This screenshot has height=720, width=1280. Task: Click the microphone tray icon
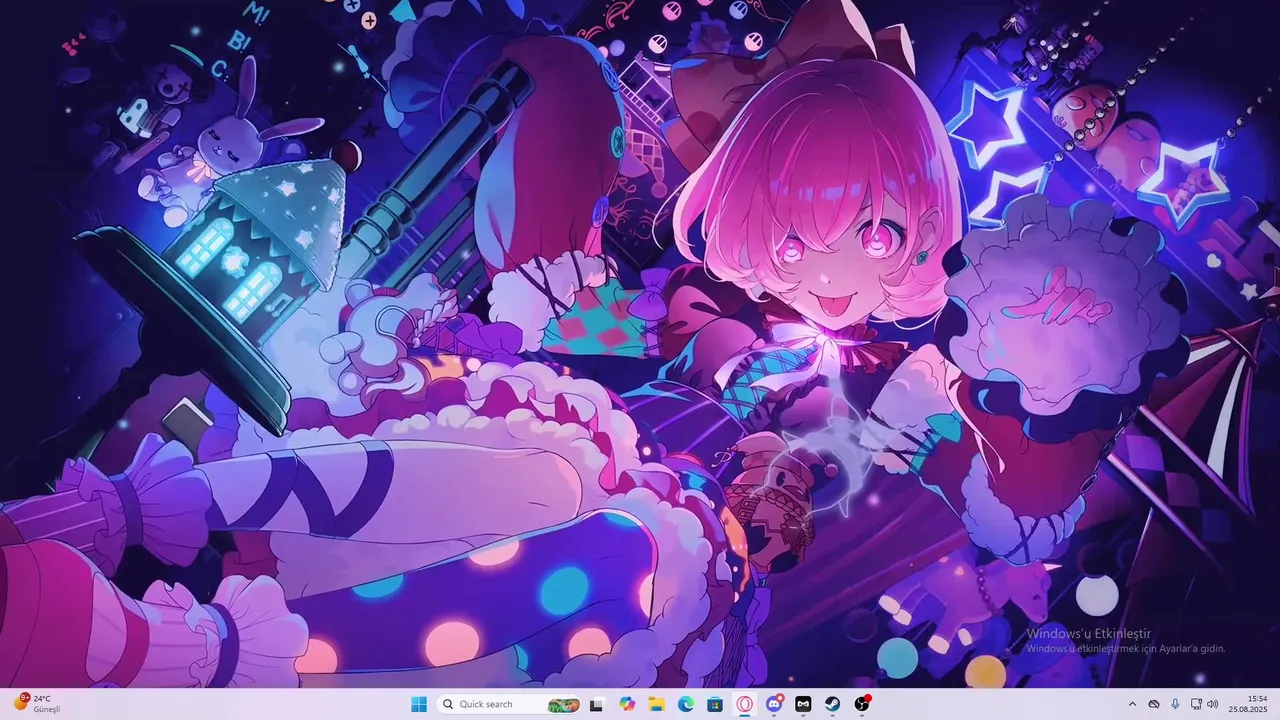(1175, 704)
